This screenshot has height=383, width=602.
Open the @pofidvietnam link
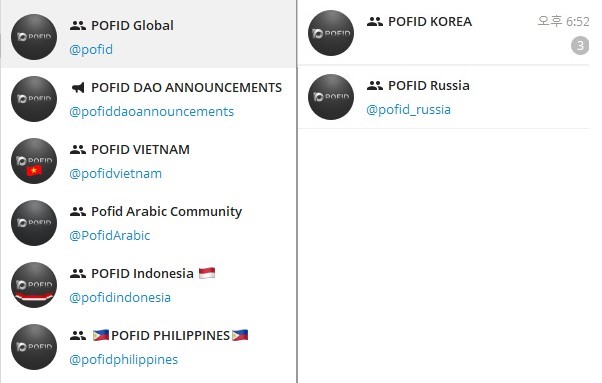[116, 174]
